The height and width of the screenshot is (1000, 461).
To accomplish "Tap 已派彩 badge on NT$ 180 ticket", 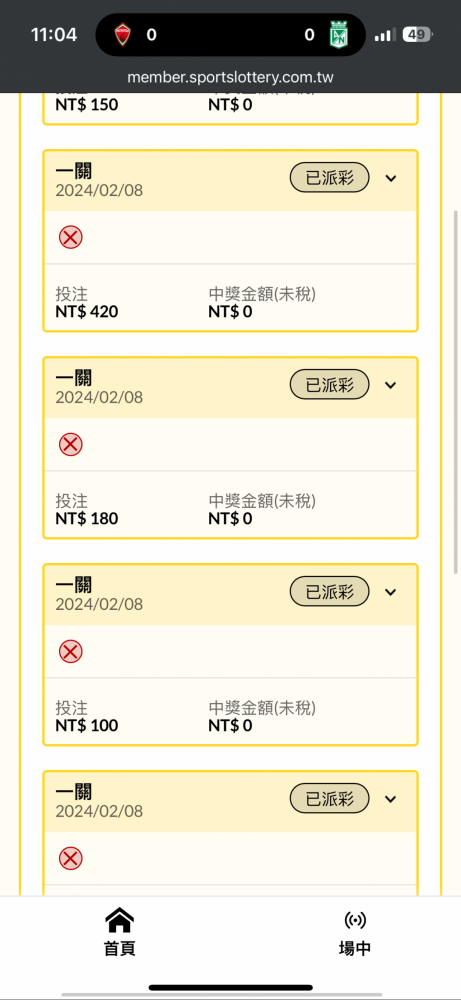I will coord(330,385).
